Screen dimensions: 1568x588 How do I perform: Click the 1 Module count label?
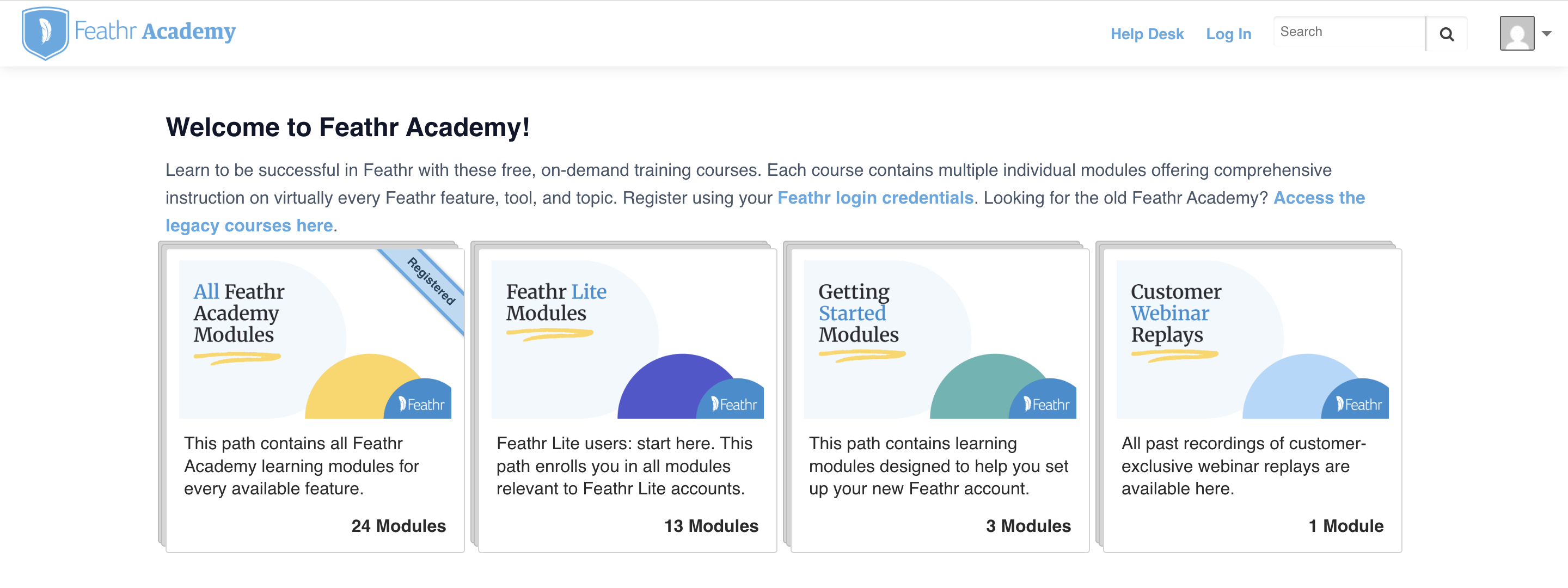pos(1345,526)
